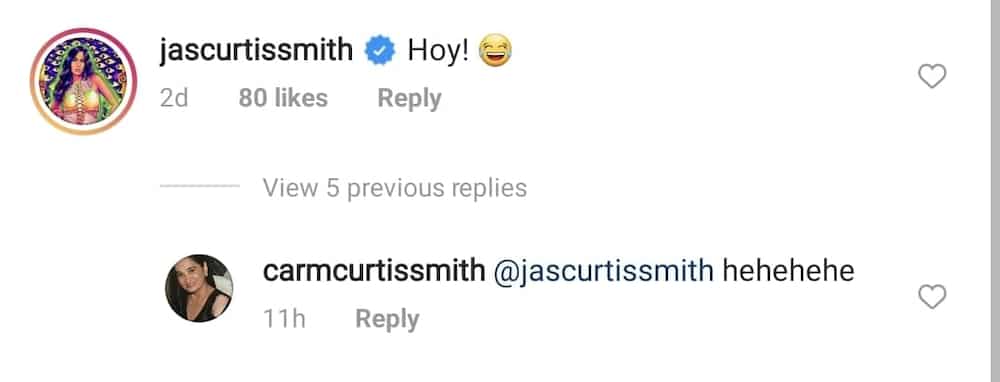Open jascurtissmith's colorful profile picture
This screenshot has width=1000, height=382.
coord(84,81)
